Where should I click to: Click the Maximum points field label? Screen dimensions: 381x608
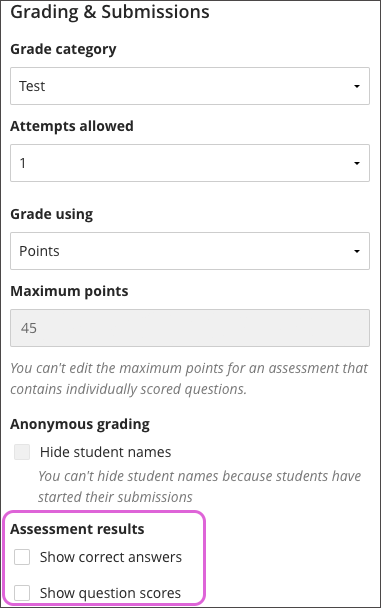69,291
